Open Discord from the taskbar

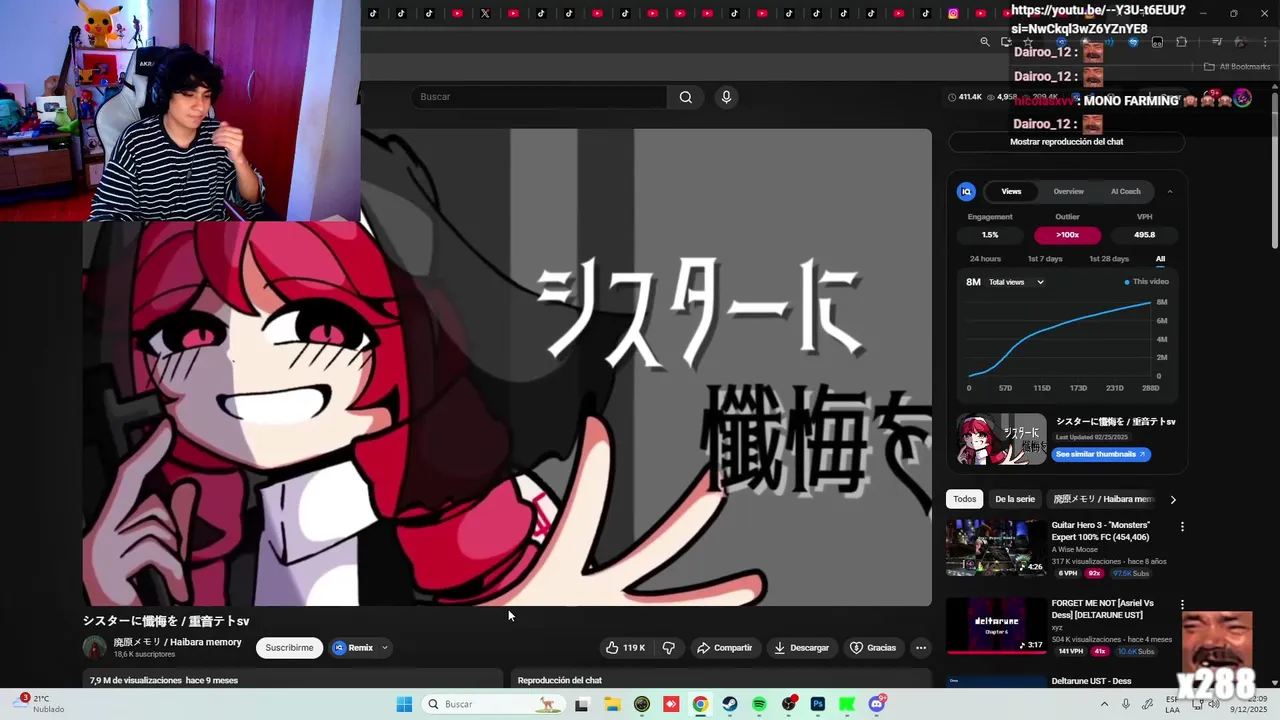coord(877,704)
